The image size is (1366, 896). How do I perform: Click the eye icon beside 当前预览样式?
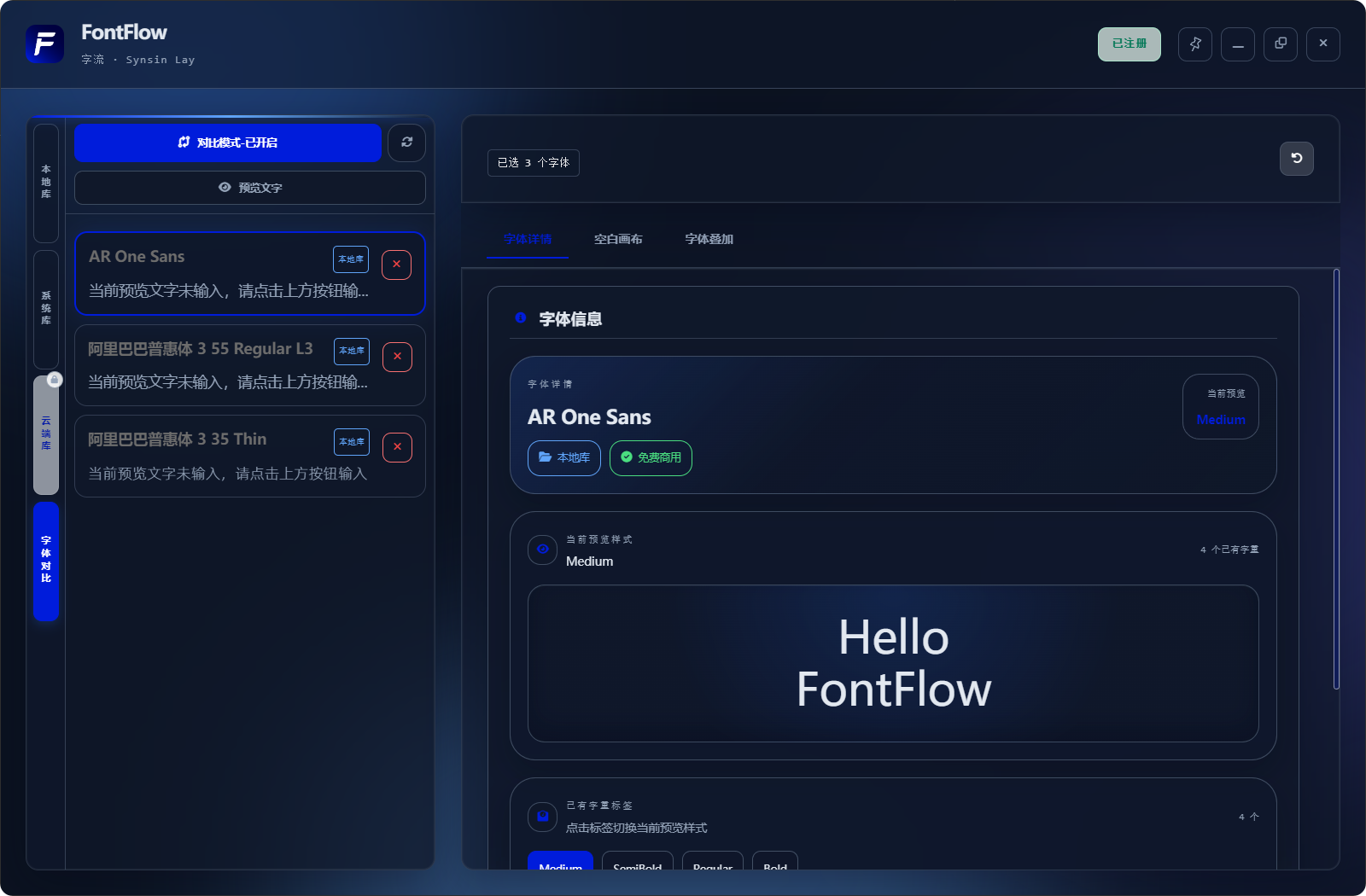click(543, 550)
